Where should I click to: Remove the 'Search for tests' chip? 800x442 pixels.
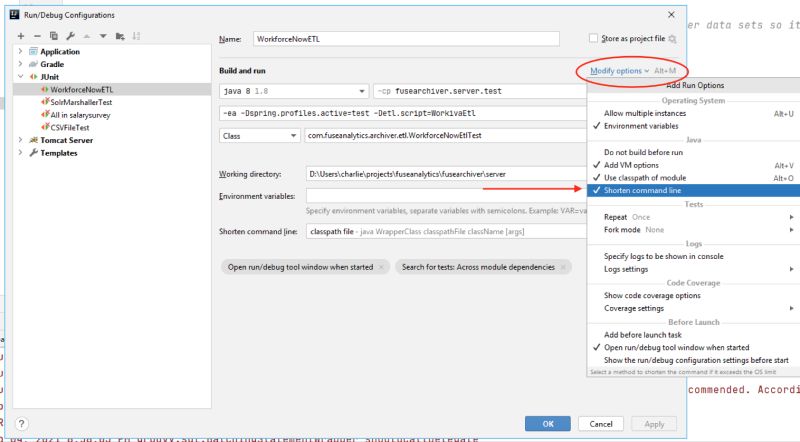click(563, 267)
